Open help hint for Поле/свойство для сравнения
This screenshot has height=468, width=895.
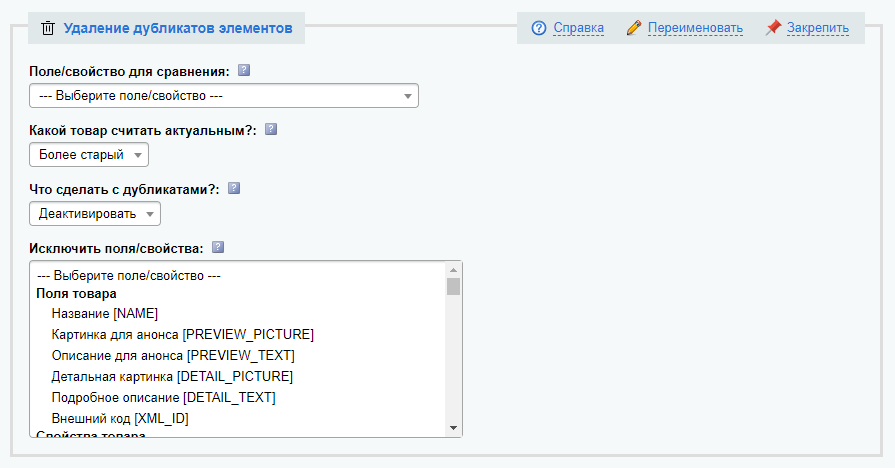tap(244, 71)
